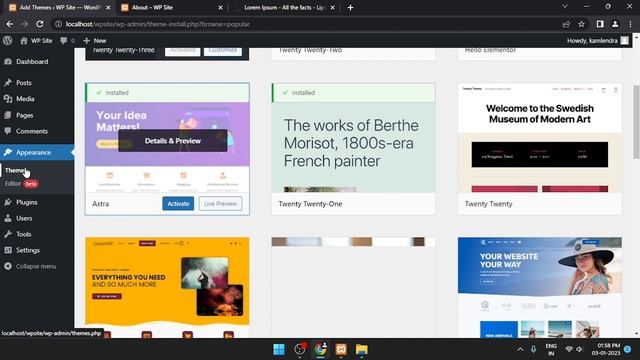Click Howdy, kamlendra user menu

598,40
